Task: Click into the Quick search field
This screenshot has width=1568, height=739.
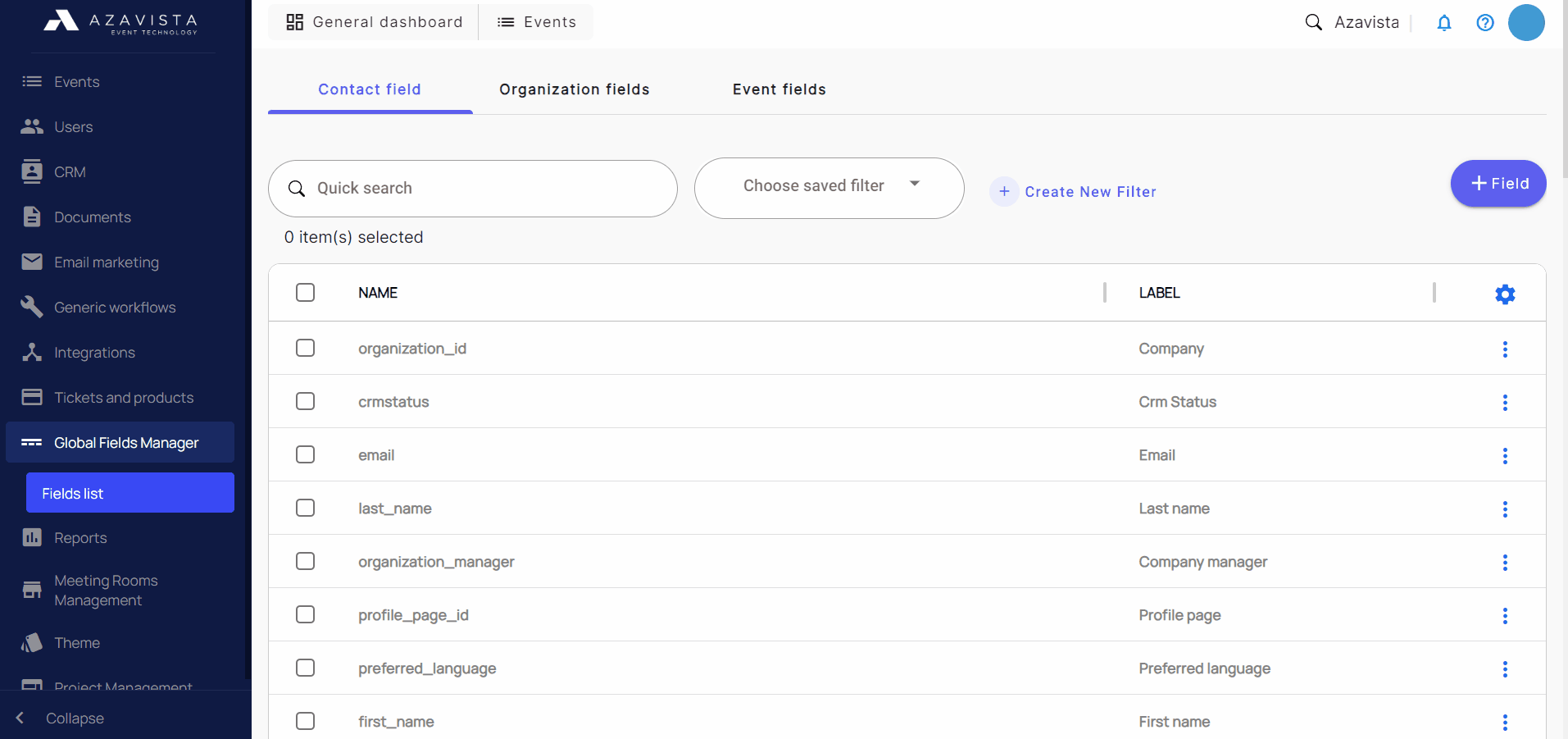Action: [x=473, y=189]
